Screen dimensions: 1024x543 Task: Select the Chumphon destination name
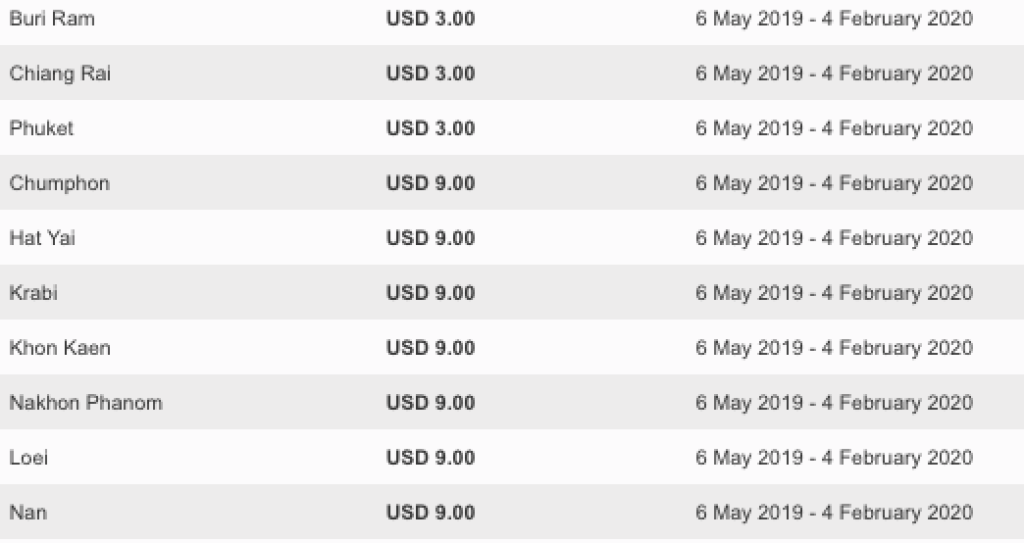(59, 184)
